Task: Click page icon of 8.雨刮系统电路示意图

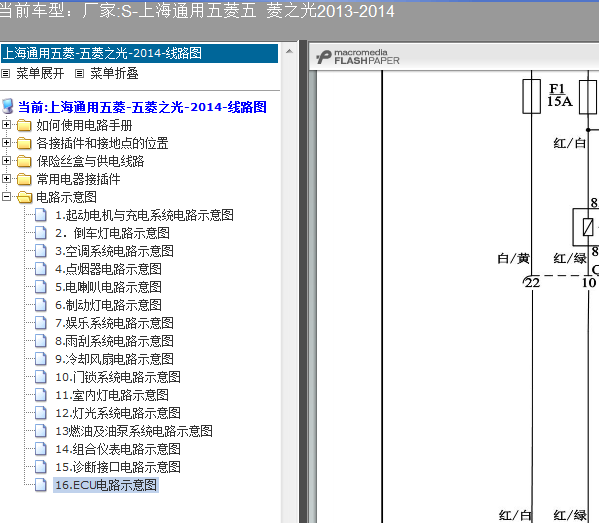Action: [41, 341]
